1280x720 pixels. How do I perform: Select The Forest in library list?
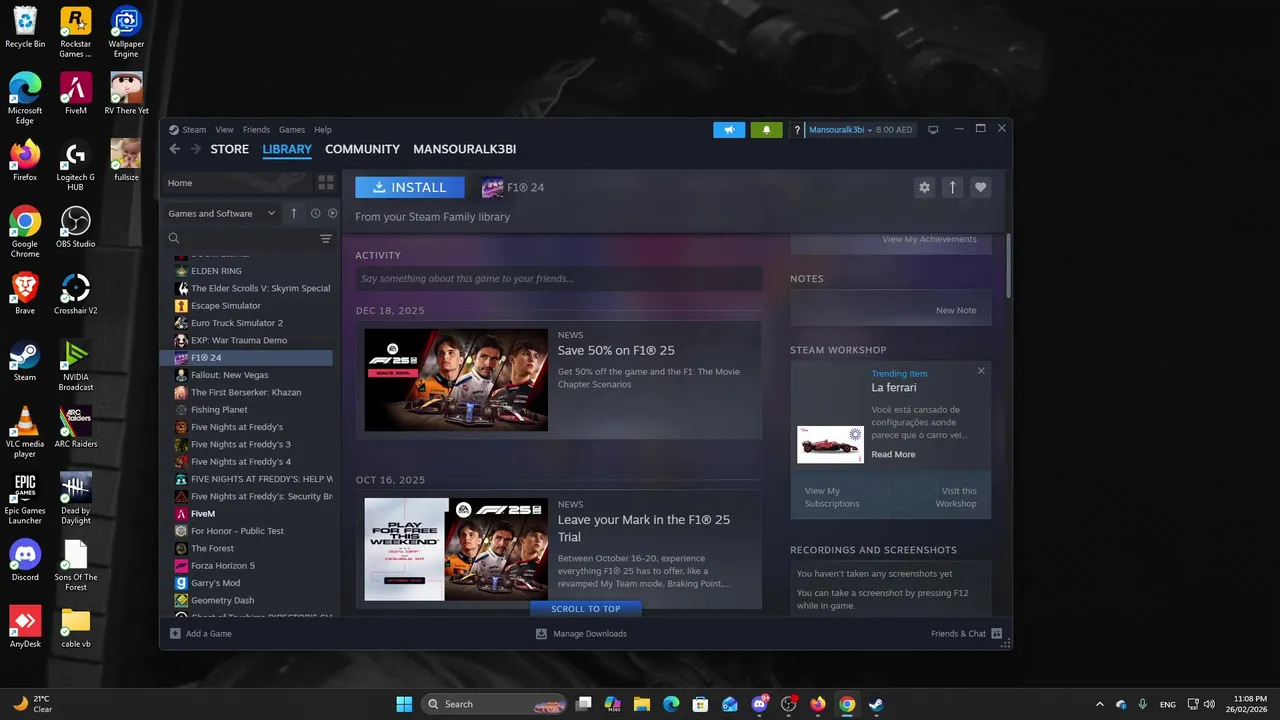tap(247, 548)
